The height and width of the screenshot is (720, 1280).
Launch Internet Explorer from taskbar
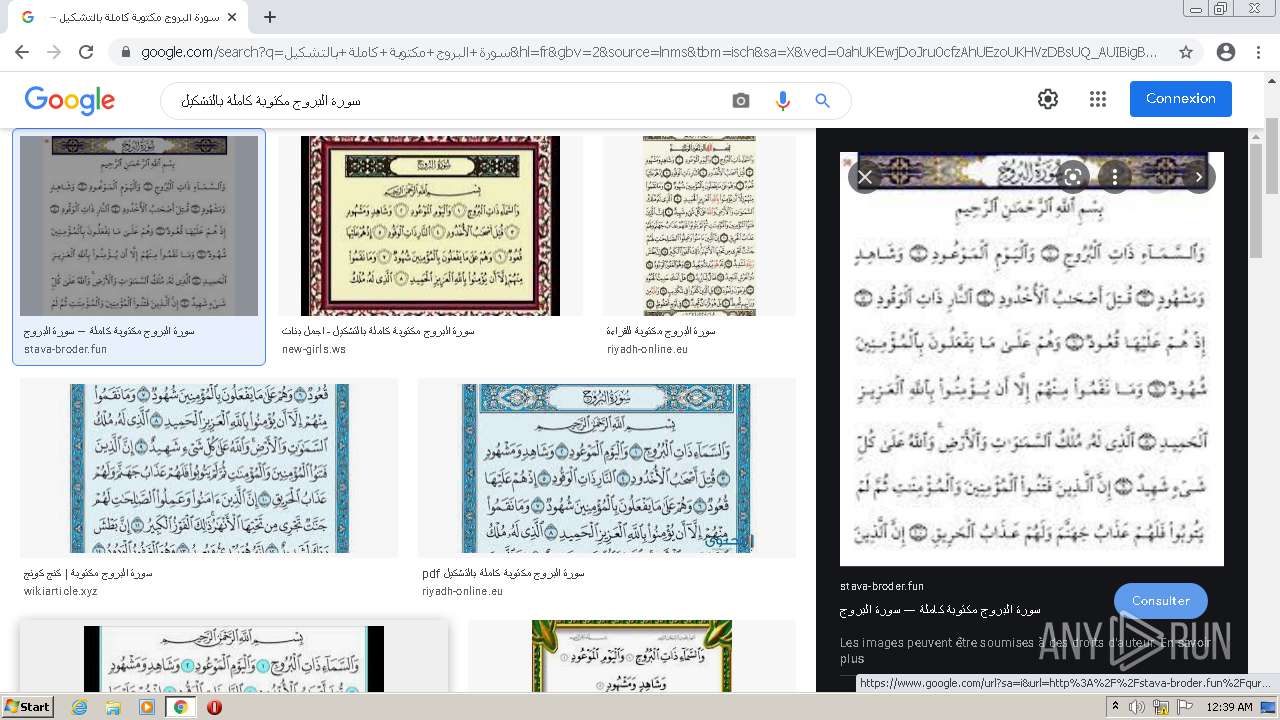click(x=79, y=707)
